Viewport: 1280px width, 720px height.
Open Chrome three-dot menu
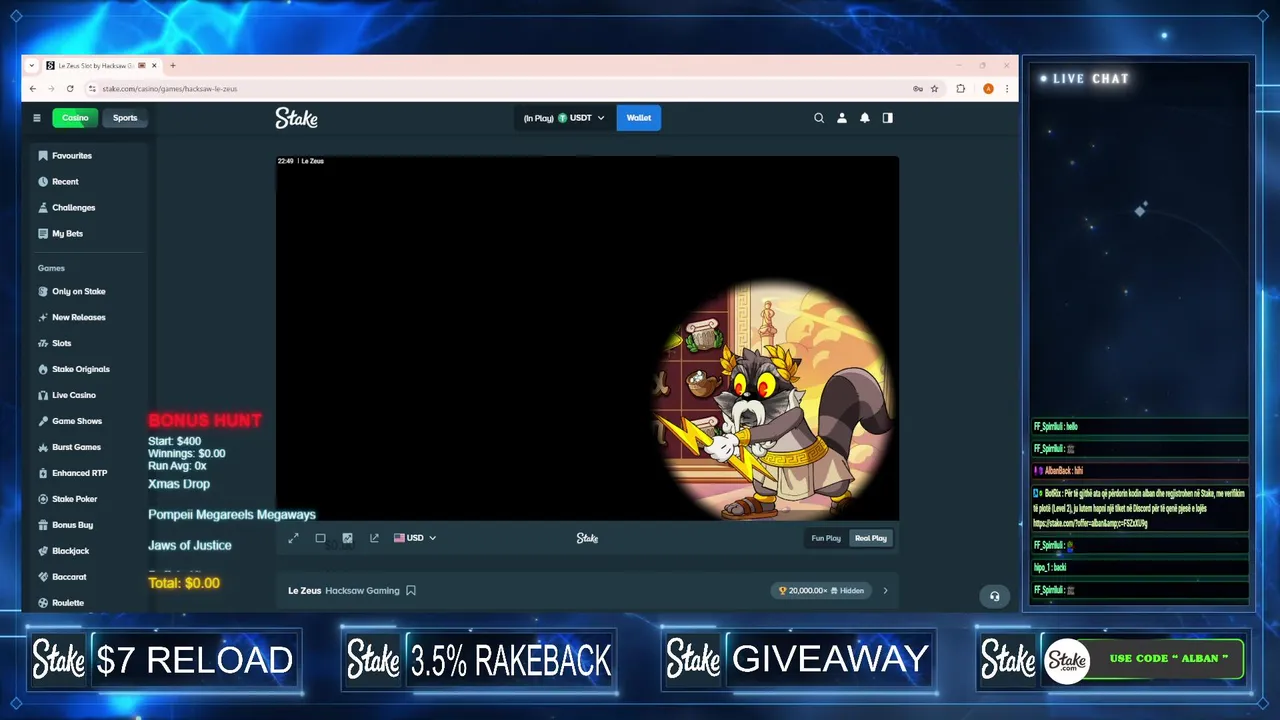coord(1006,89)
